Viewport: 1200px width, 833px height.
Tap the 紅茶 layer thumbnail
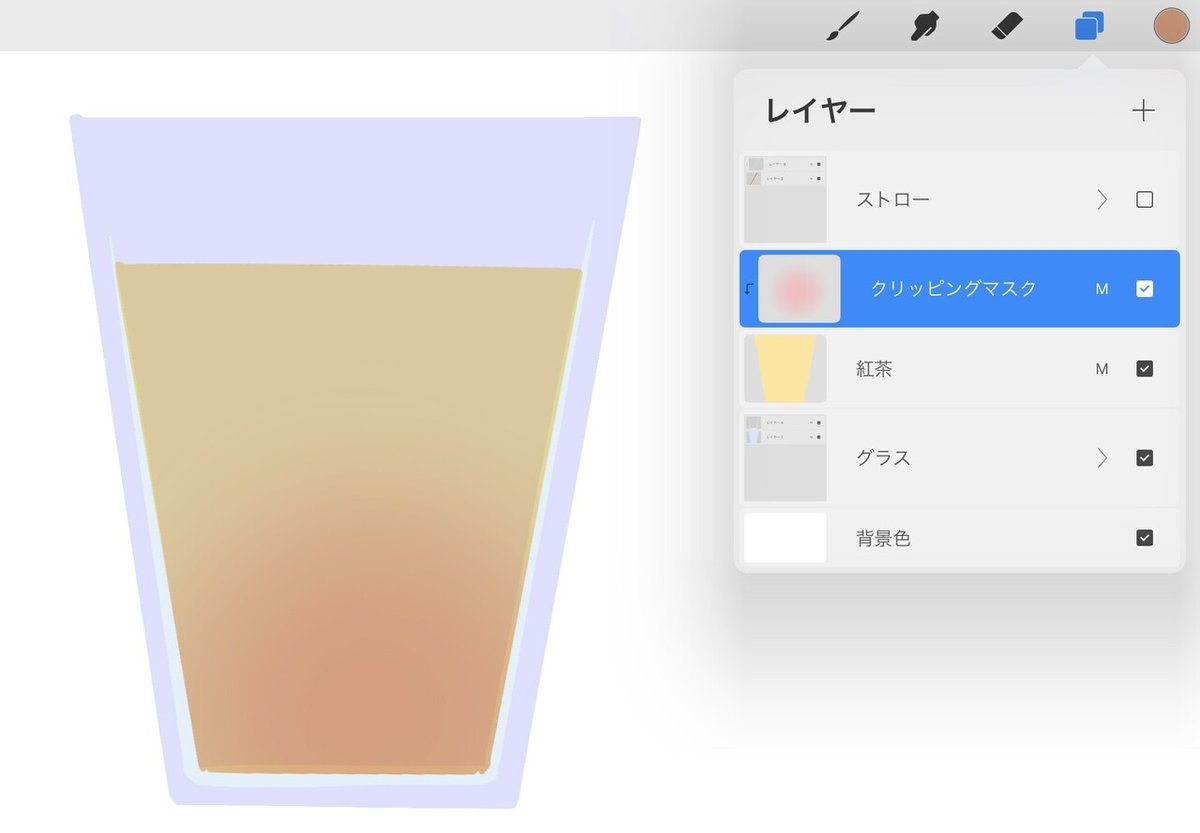(785, 368)
